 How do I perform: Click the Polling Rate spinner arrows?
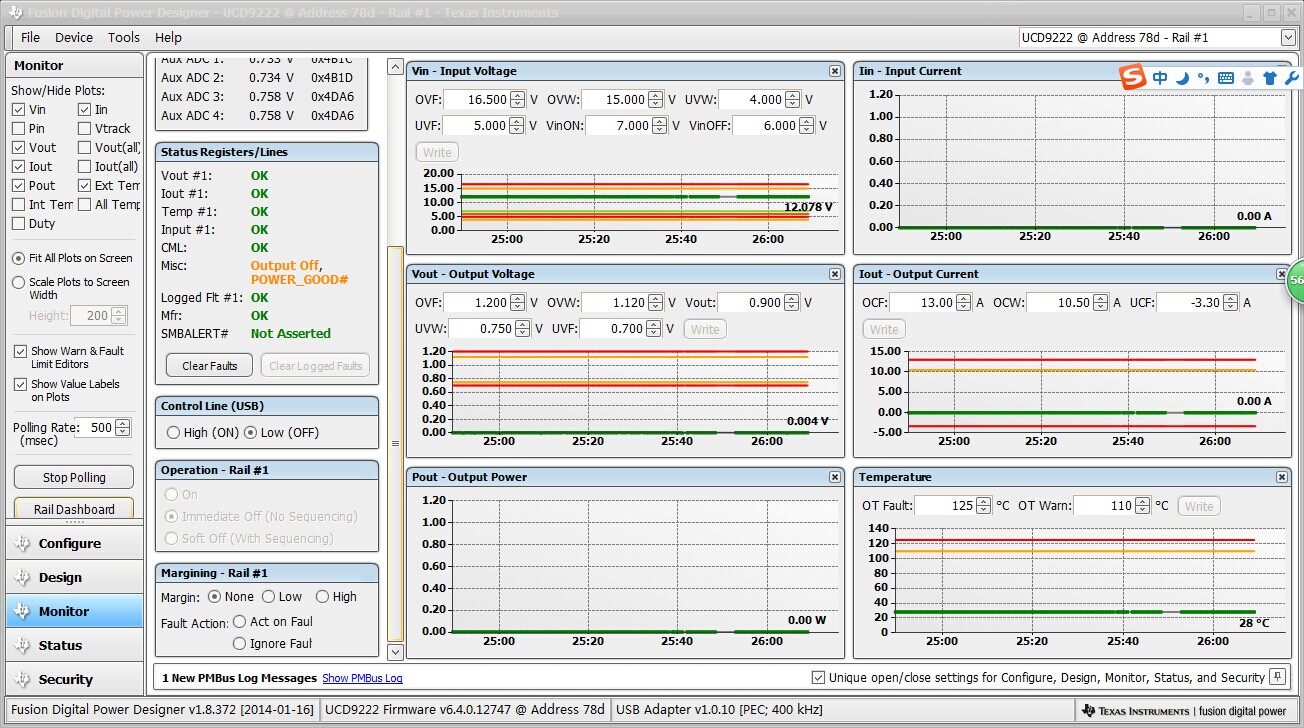123,428
